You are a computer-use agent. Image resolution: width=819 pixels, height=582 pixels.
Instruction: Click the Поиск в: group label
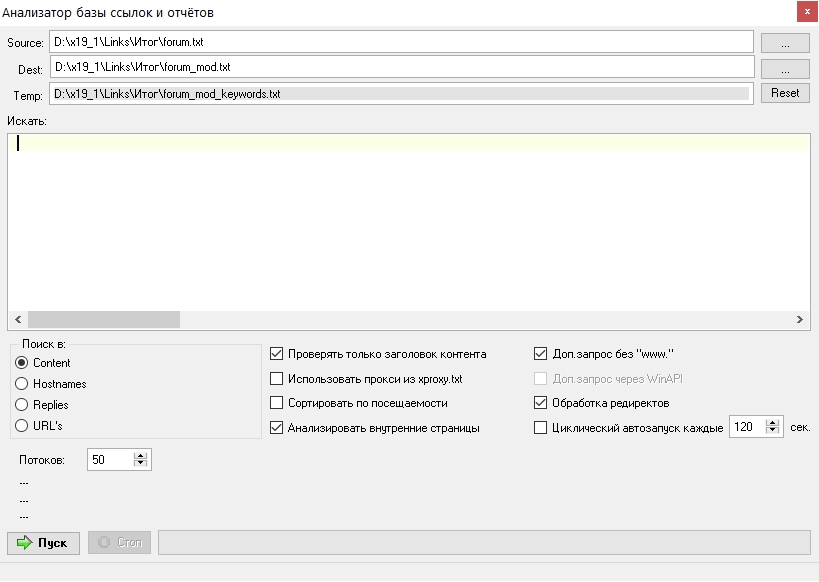44,344
